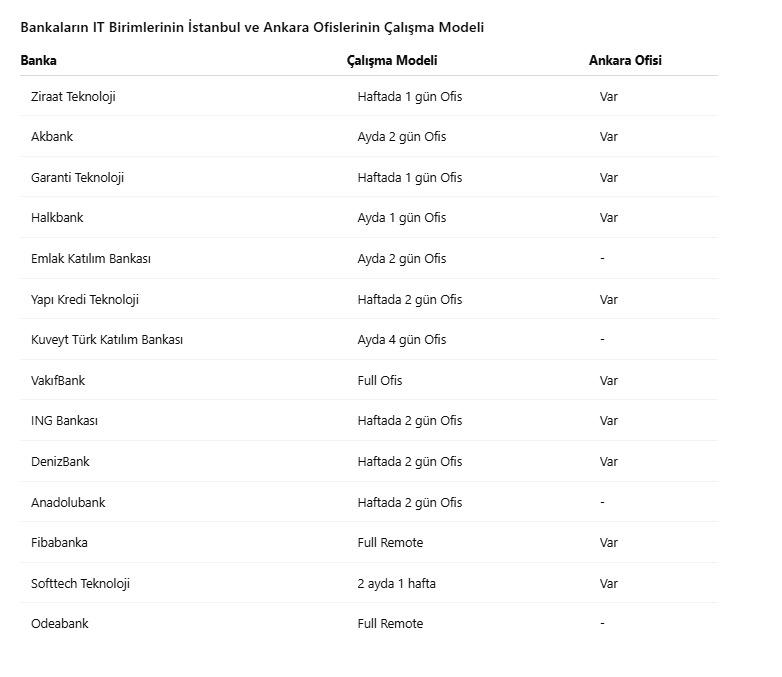Select the Ziraat Teknoloji row name
The height and width of the screenshot is (677, 782).
(73, 97)
